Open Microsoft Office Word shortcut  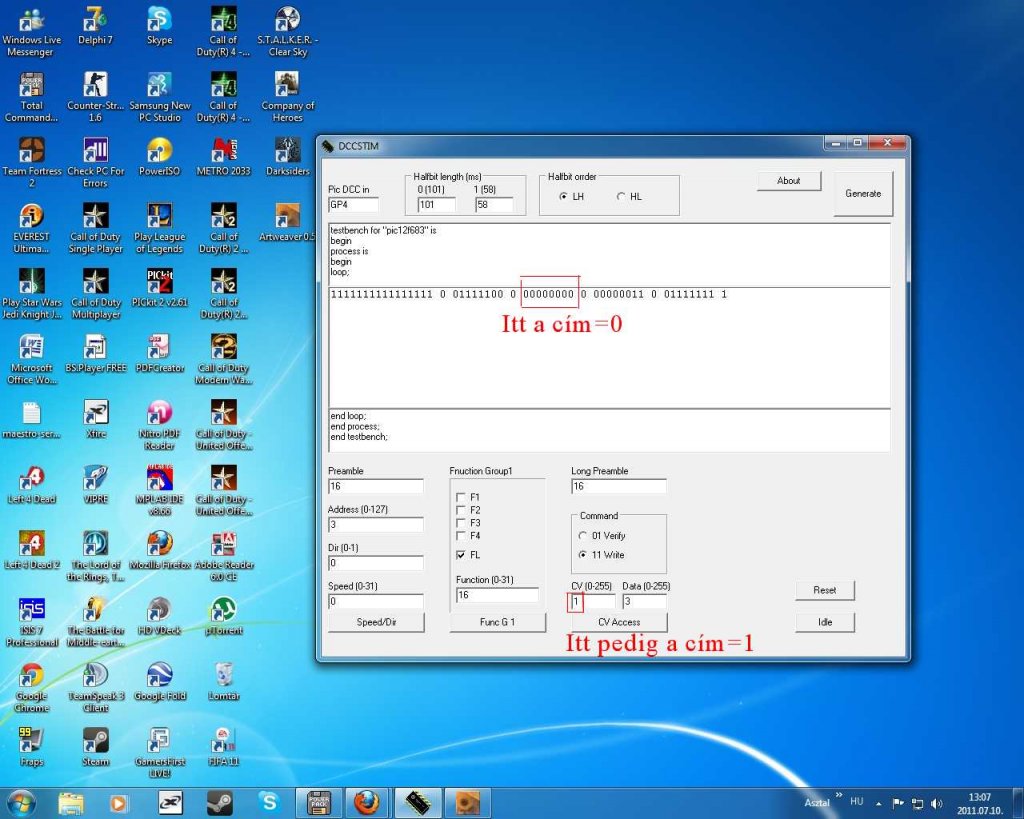click(31, 360)
